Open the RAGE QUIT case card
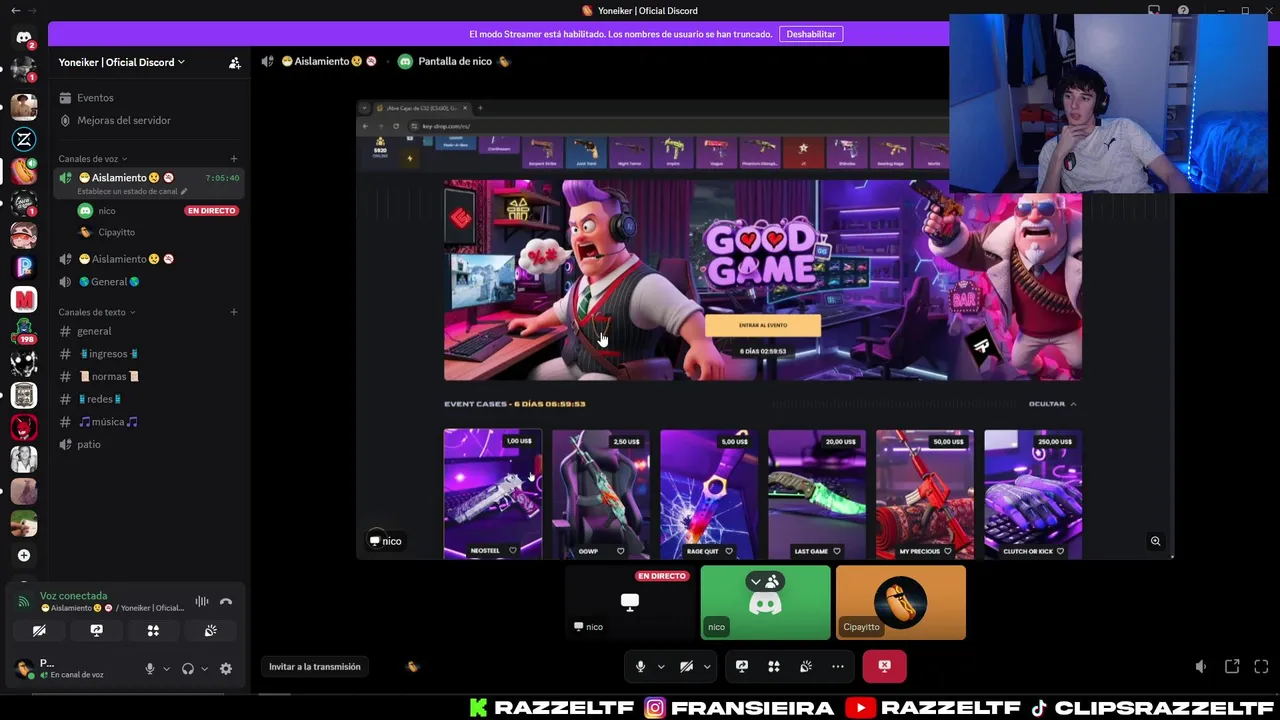1280x720 pixels. [x=709, y=494]
